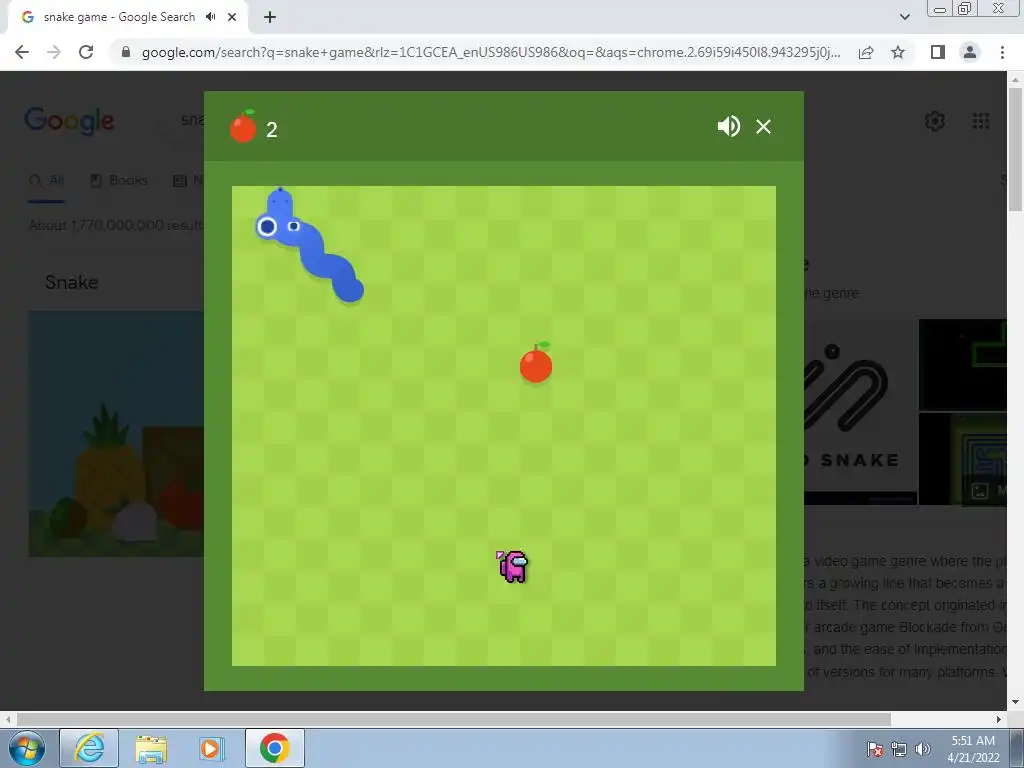Open the system volume tray icon
The height and width of the screenshot is (768, 1024).
[x=923, y=749]
